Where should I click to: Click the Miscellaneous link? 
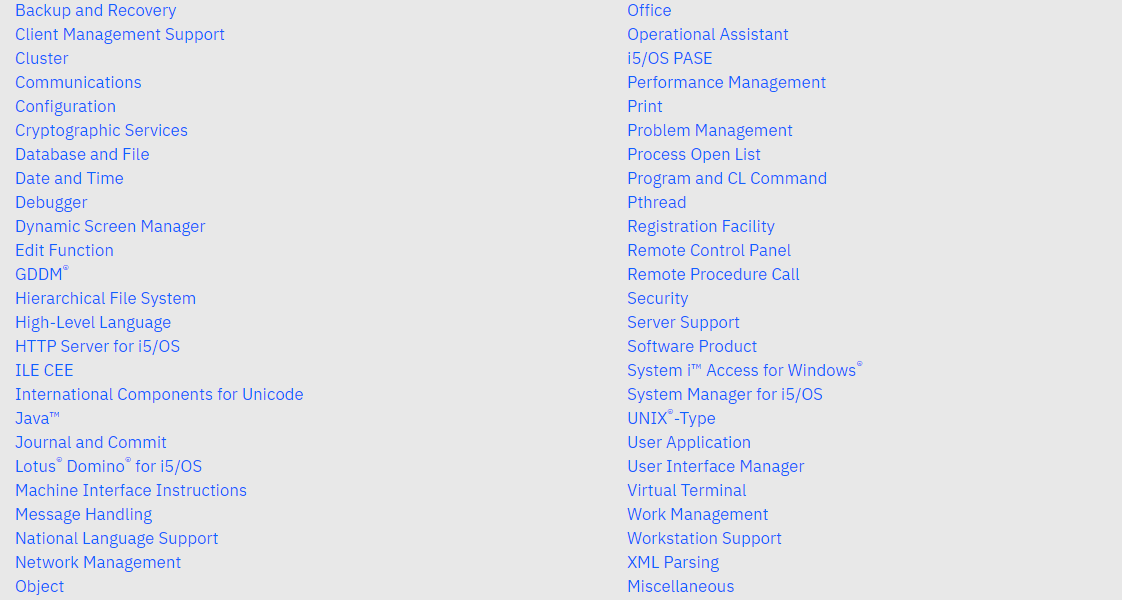680,587
